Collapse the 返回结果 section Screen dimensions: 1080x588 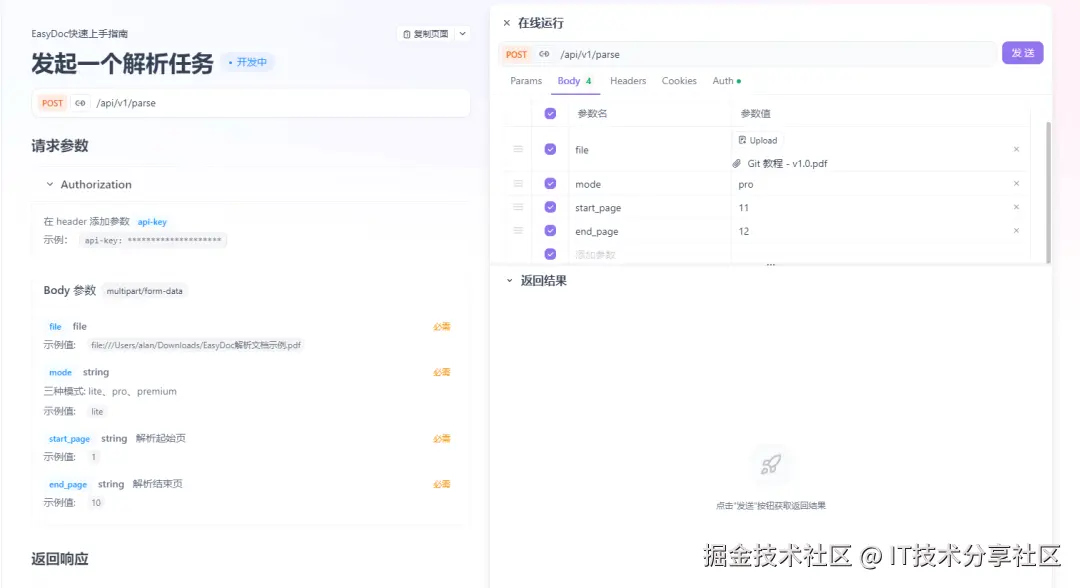coord(511,280)
